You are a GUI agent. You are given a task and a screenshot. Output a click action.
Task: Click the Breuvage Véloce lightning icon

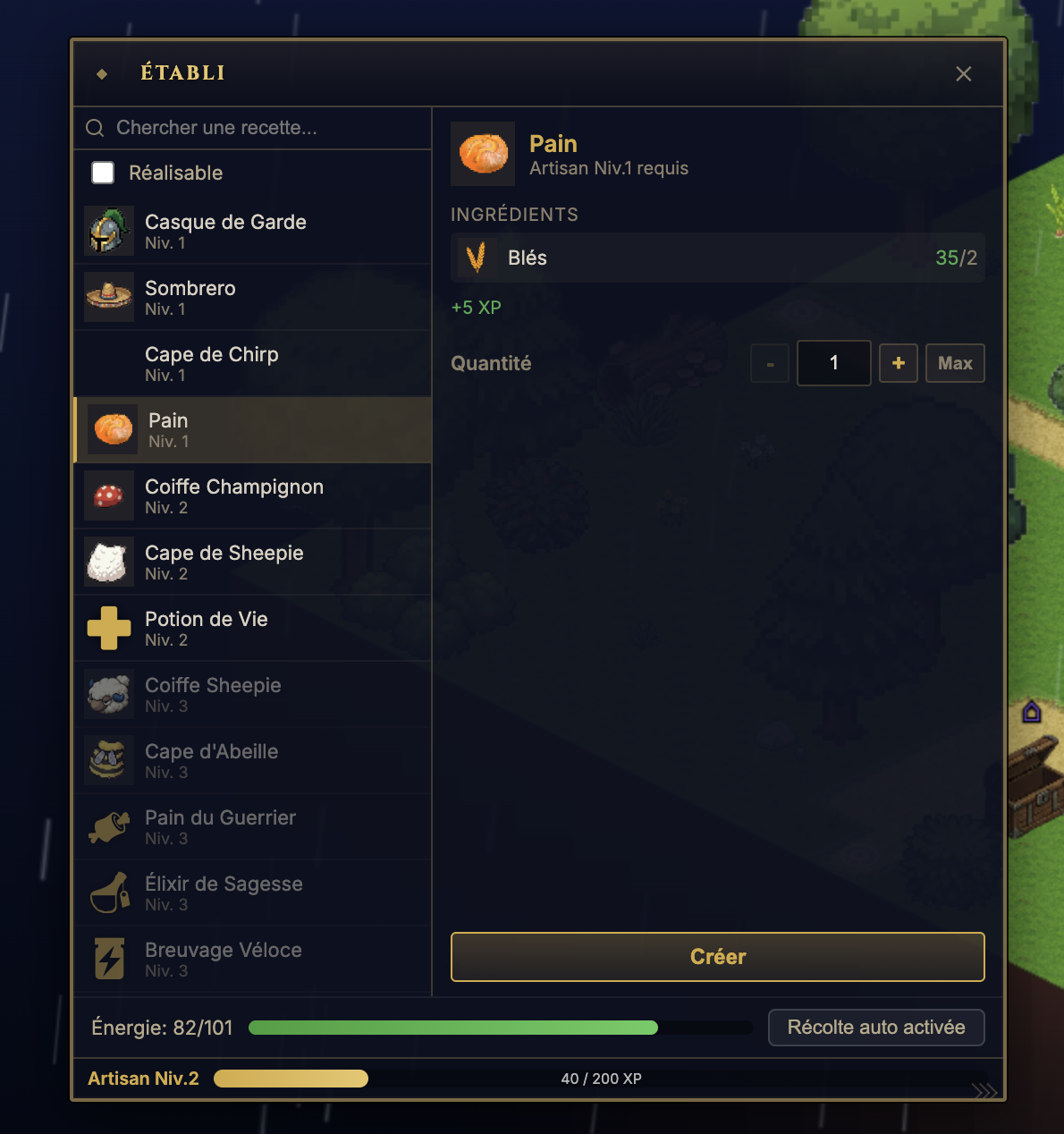pos(109,959)
